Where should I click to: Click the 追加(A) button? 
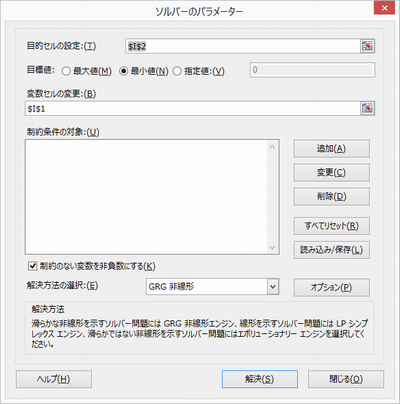(x=331, y=149)
